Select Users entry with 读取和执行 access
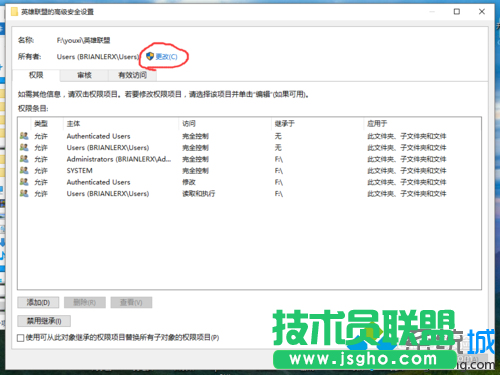The height and width of the screenshot is (375, 500). [249, 193]
